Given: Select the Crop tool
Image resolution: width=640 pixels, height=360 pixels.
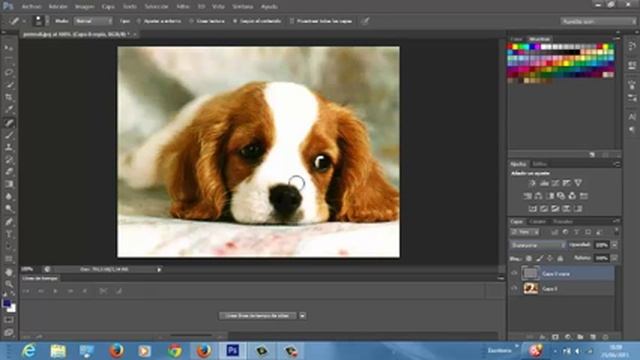Looking at the screenshot, I should [x=9, y=97].
